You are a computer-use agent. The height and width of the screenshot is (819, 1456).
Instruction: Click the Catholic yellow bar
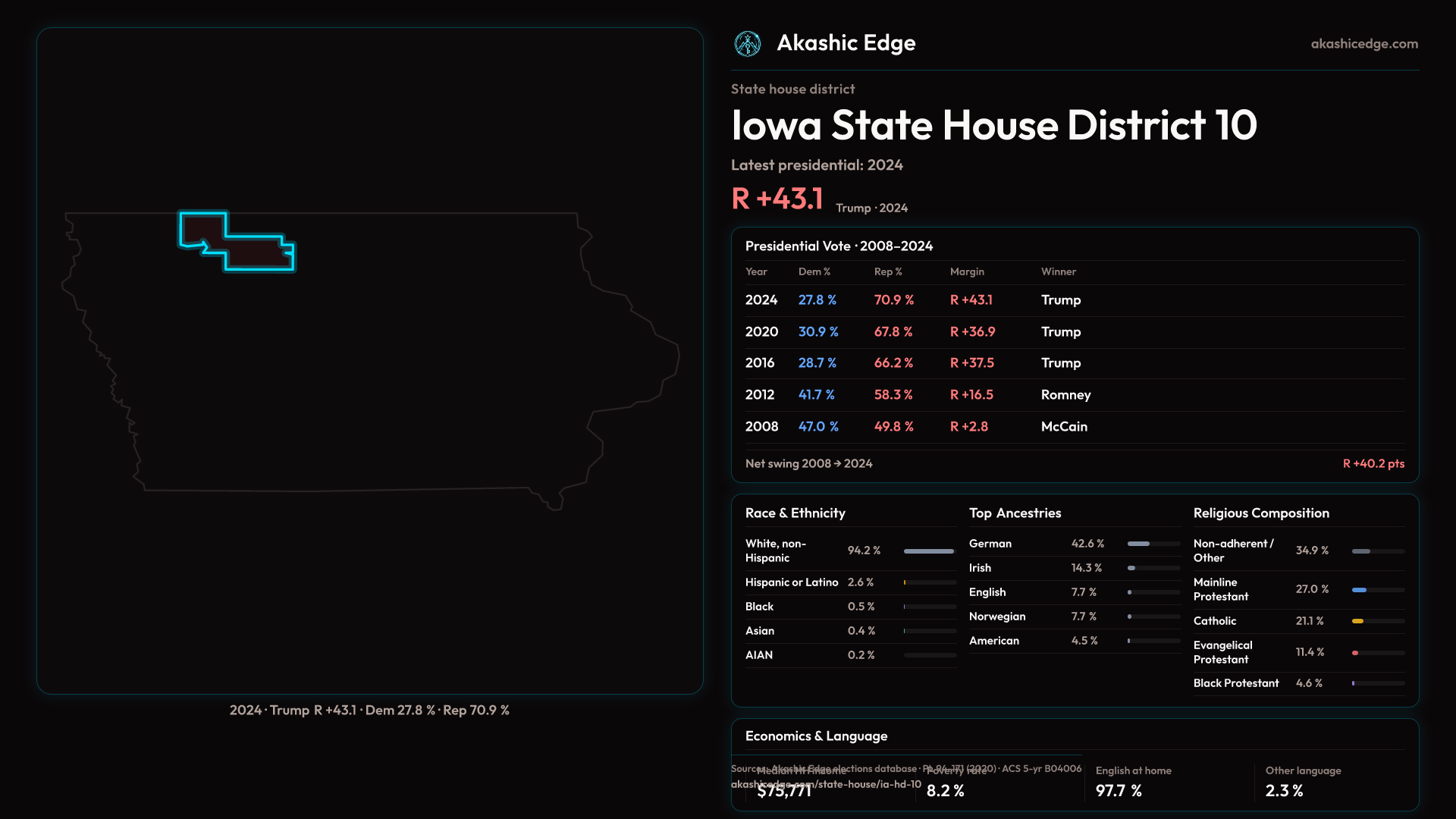click(1357, 621)
